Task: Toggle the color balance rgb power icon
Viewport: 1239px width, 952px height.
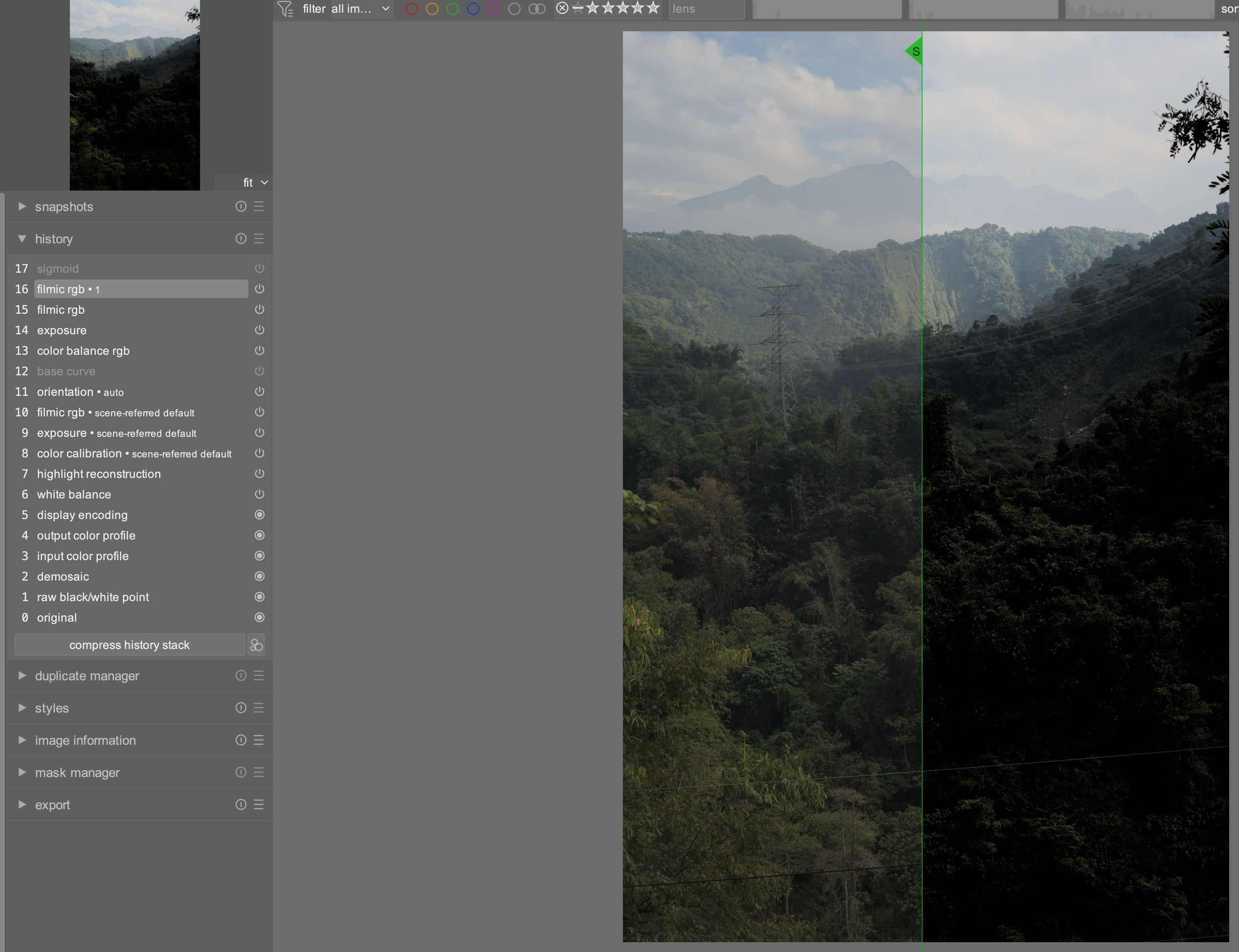Action: click(x=260, y=351)
